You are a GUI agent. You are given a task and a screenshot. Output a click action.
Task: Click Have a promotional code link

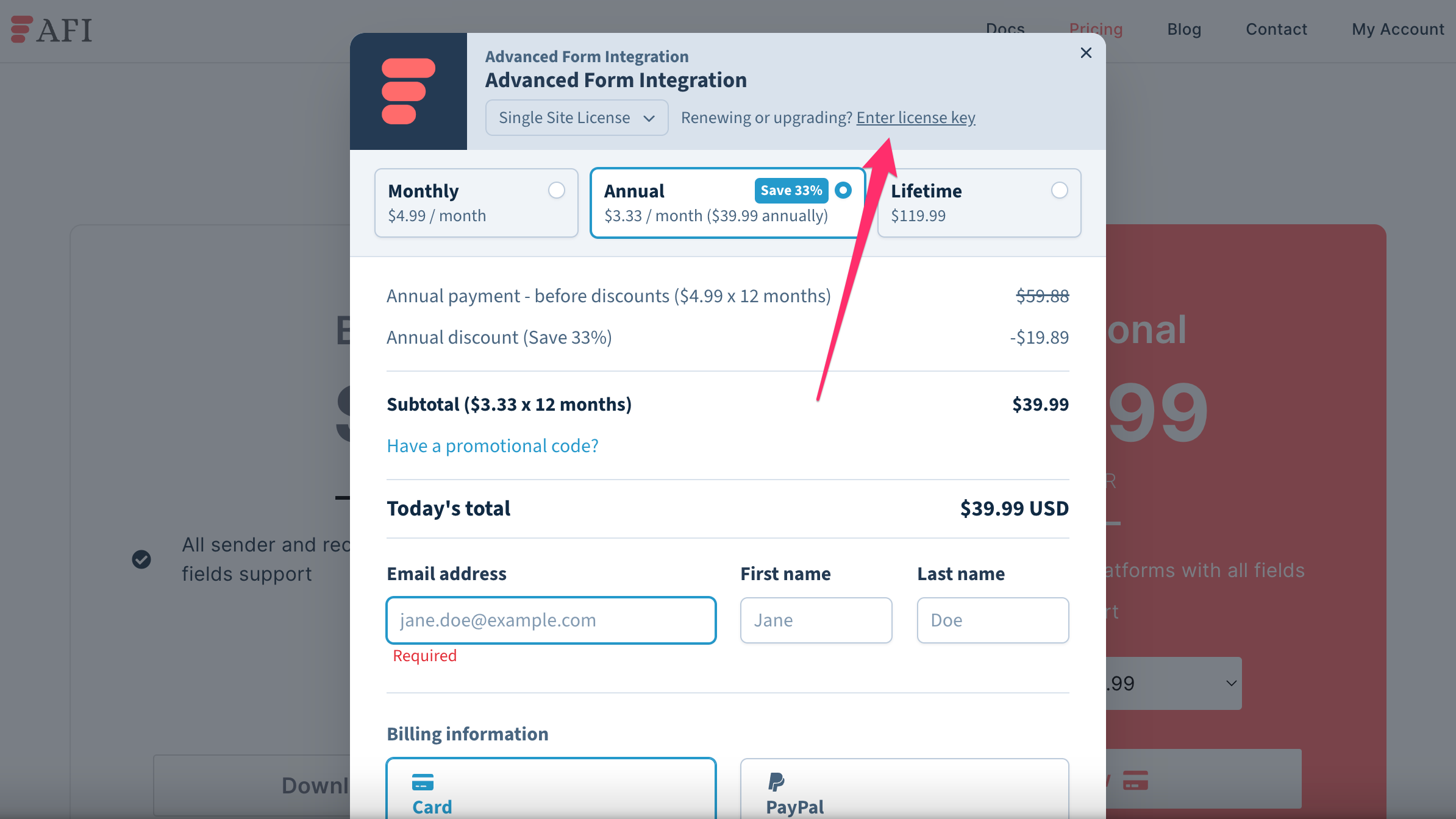point(493,445)
